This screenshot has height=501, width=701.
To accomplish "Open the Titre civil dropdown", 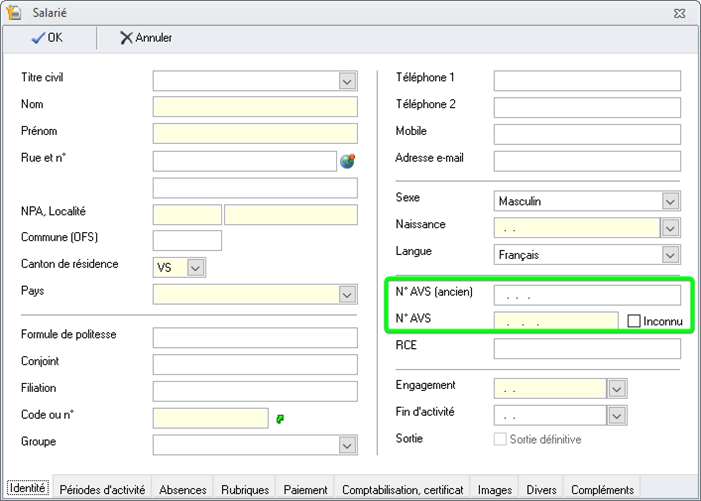I will (347, 81).
